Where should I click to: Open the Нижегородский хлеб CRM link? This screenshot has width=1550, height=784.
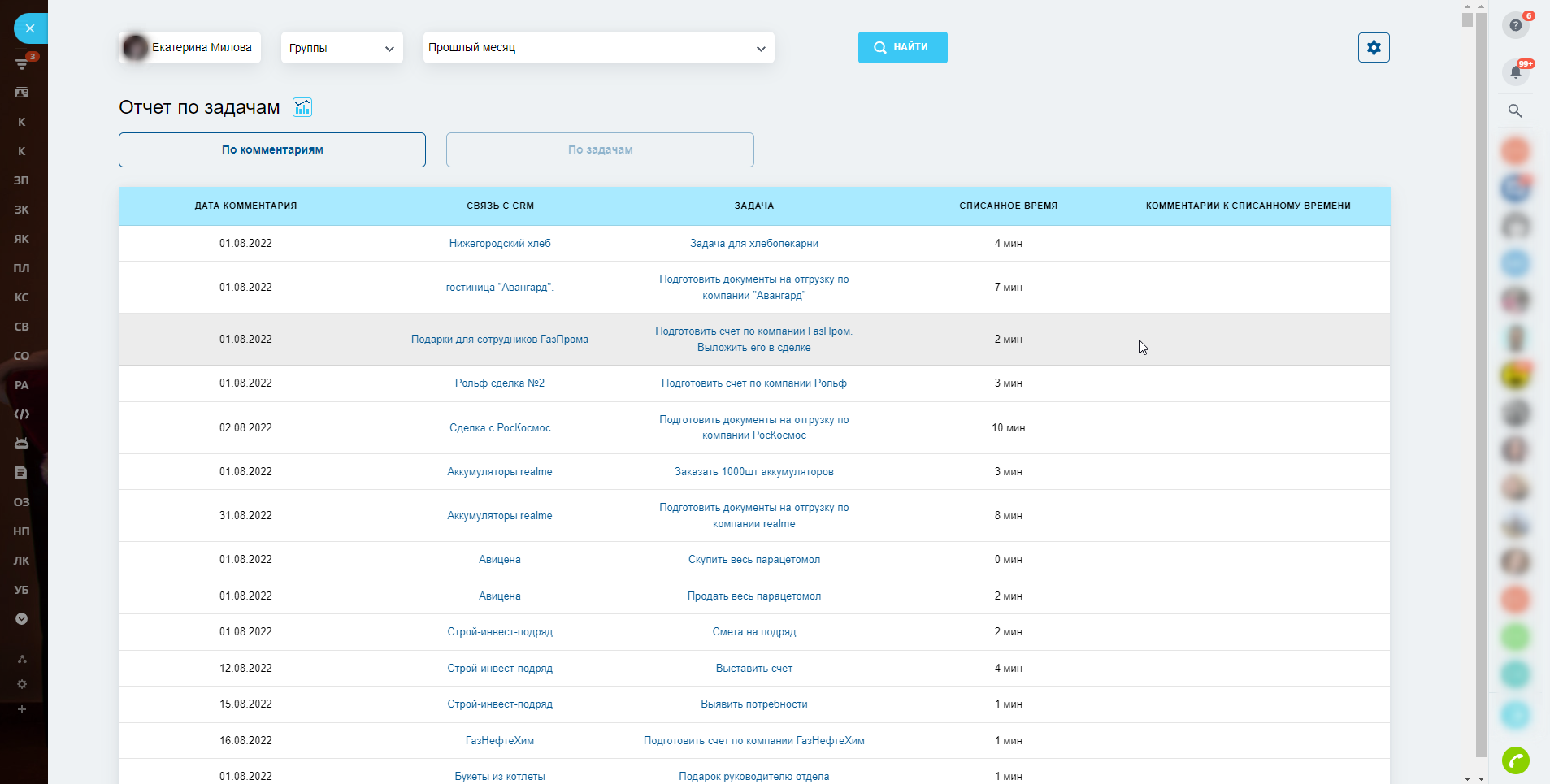point(500,244)
